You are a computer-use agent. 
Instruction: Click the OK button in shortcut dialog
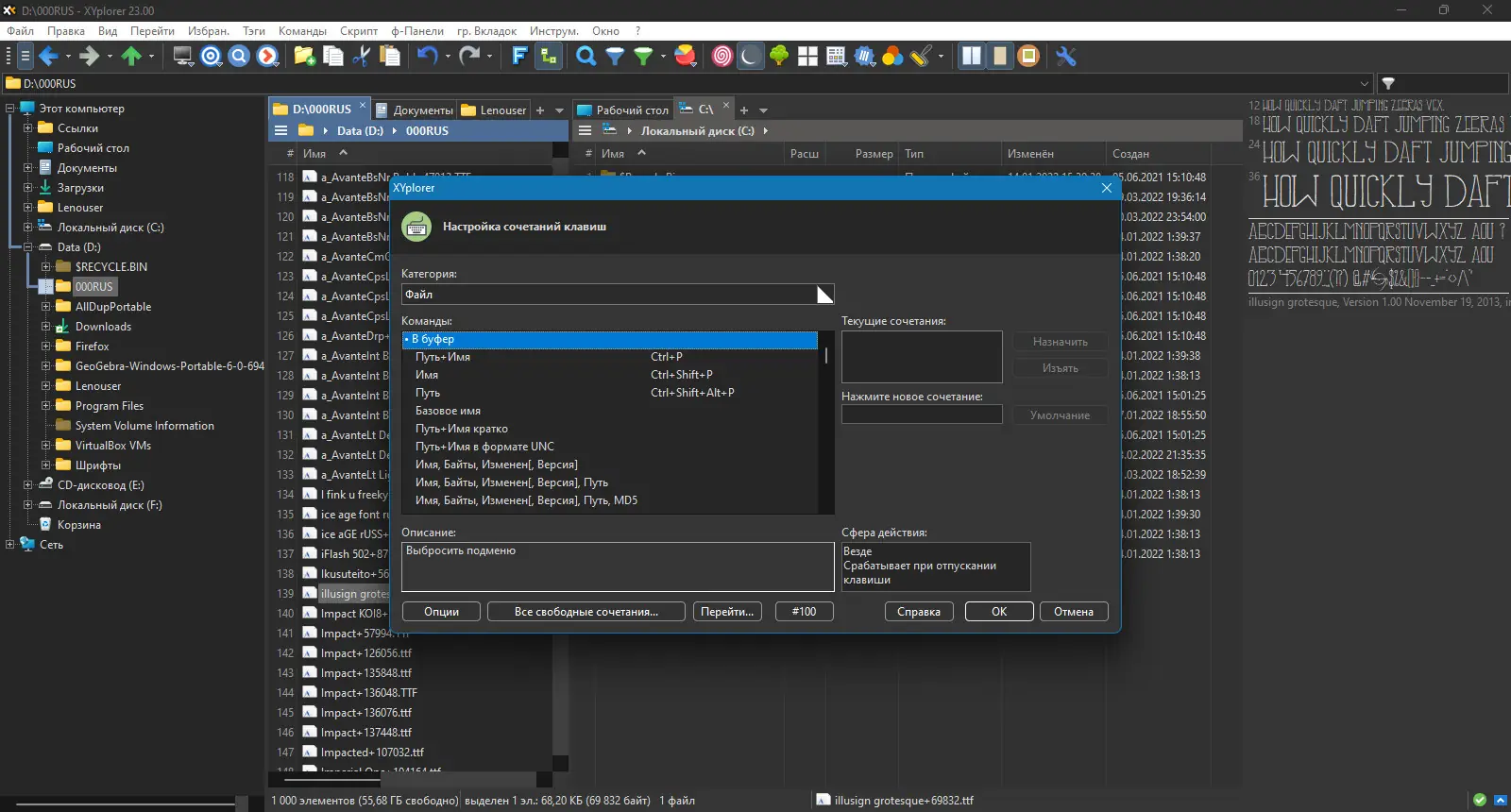coord(999,612)
